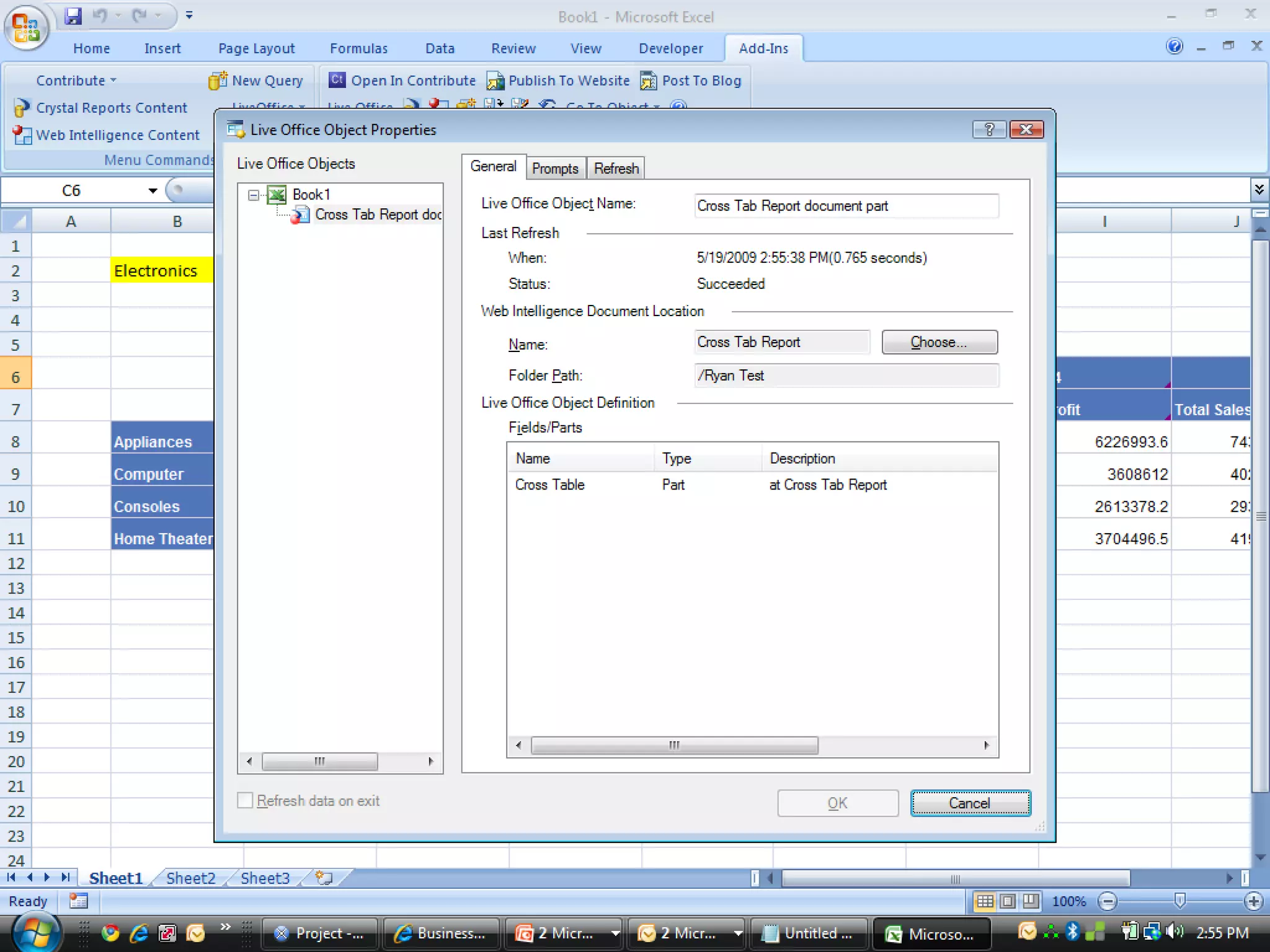This screenshot has width=1270, height=952.
Task: Click the zoom slider handle
Action: coord(1180,901)
